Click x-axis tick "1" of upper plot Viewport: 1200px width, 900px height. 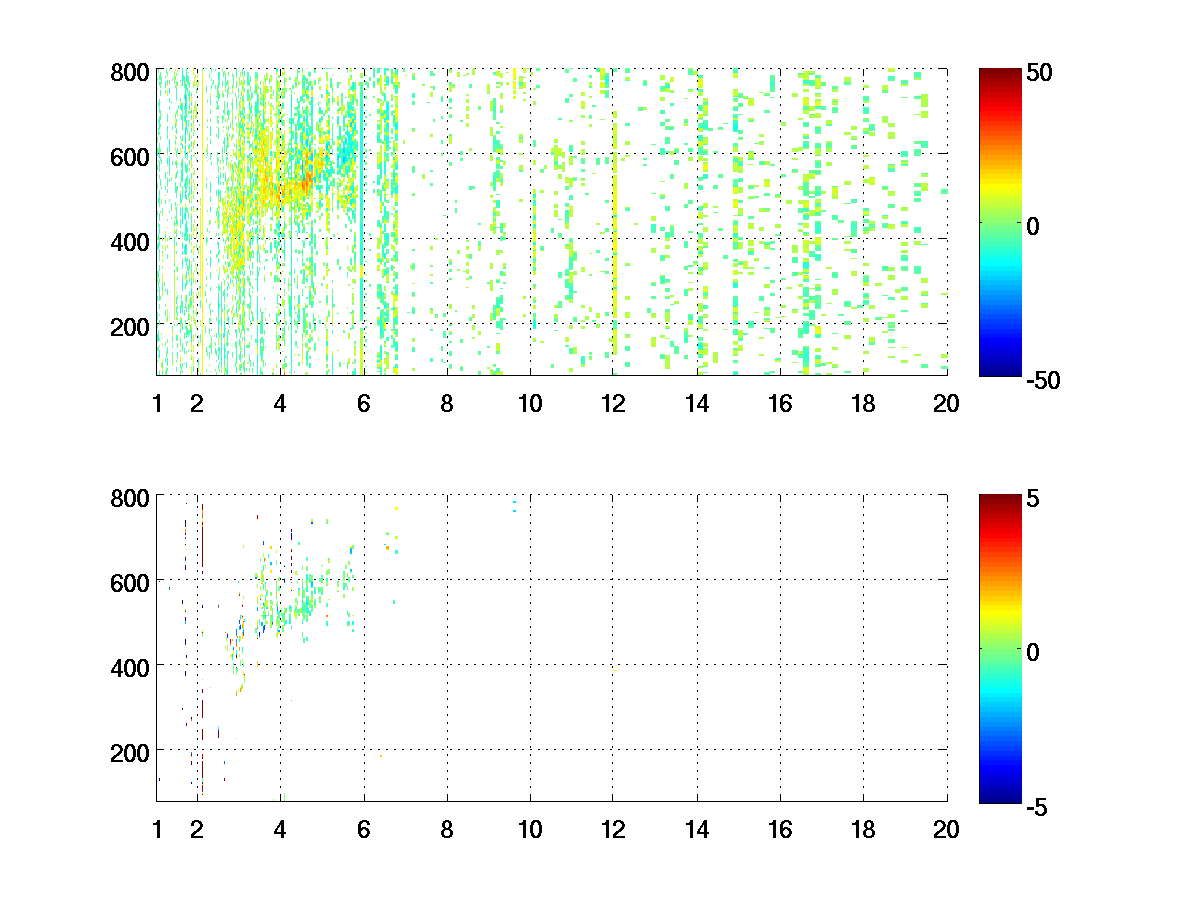pyautogui.click(x=157, y=404)
